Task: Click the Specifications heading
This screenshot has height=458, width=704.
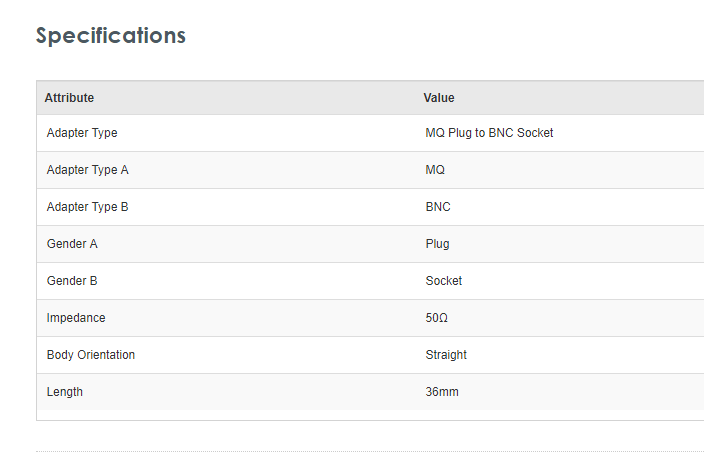Action: (x=111, y=35)
